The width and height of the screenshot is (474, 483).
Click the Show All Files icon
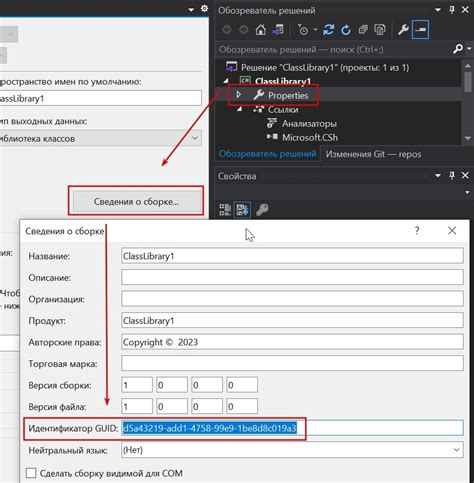point(380,30)
